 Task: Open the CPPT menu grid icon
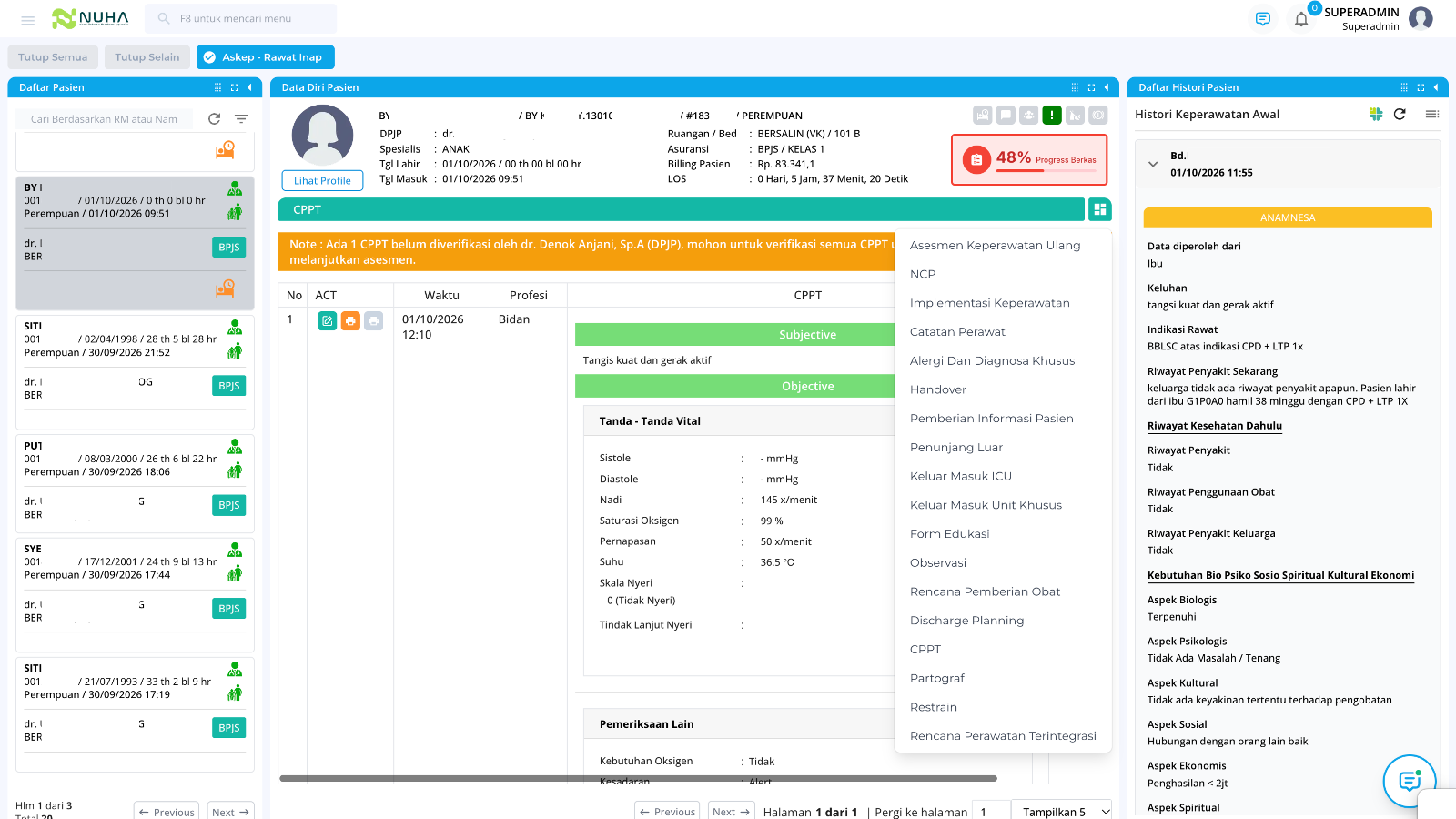pos(1100,209)
